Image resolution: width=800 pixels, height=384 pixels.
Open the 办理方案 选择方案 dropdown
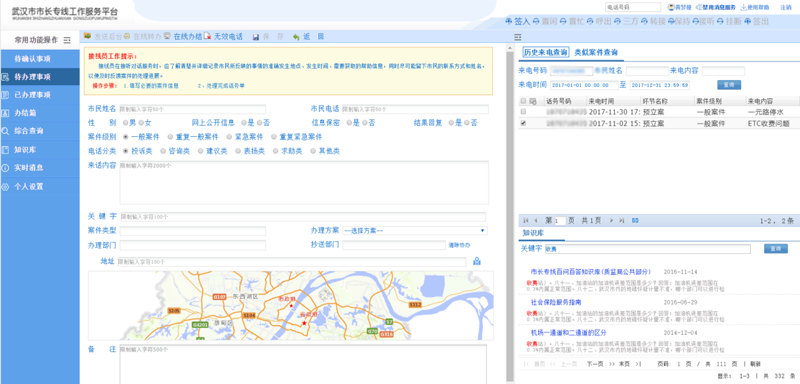click(415, 231)
